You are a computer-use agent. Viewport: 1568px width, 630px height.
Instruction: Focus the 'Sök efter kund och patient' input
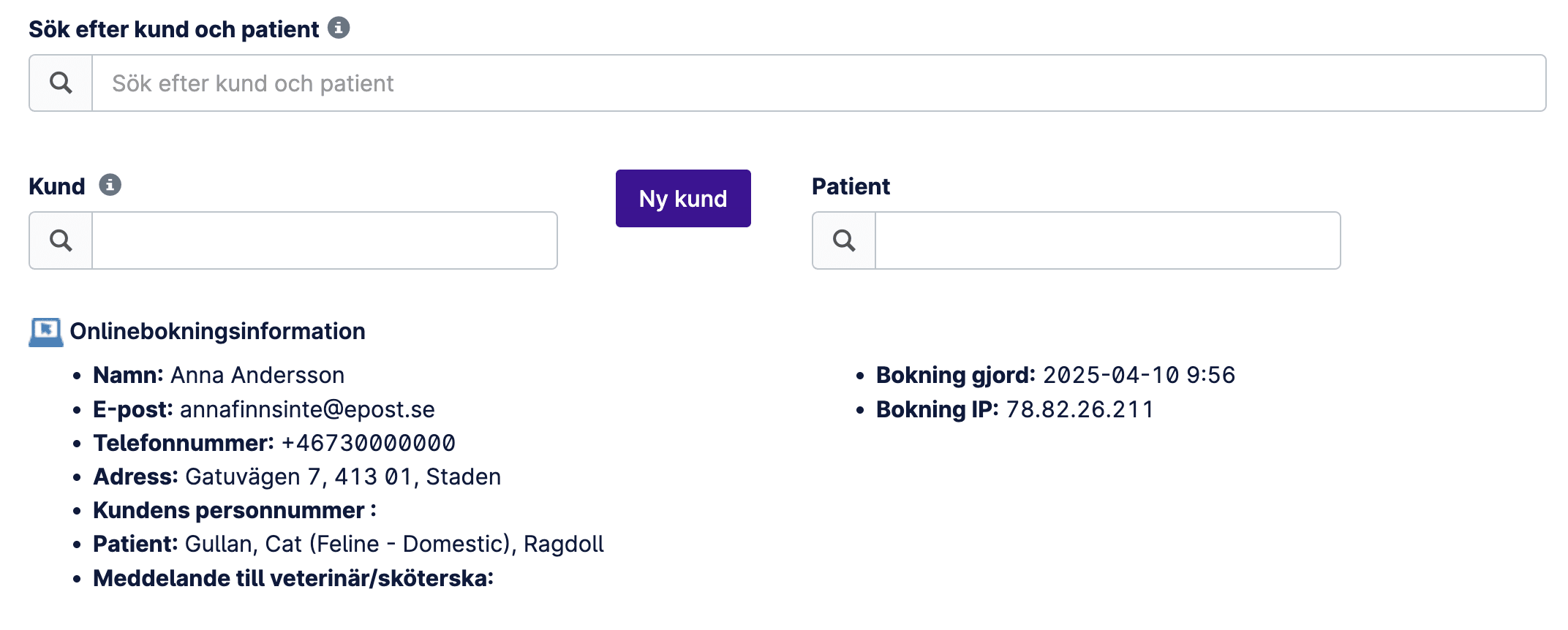818,83
